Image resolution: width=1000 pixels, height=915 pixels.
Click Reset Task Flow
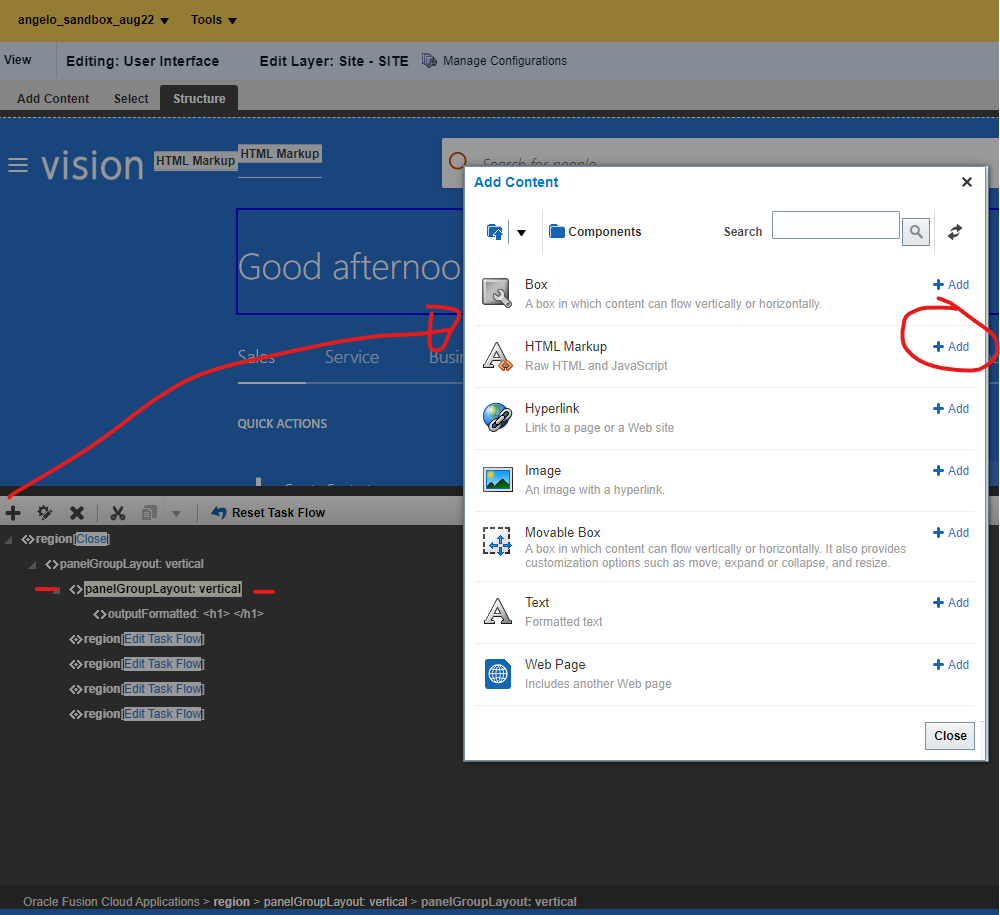[268, 513]
